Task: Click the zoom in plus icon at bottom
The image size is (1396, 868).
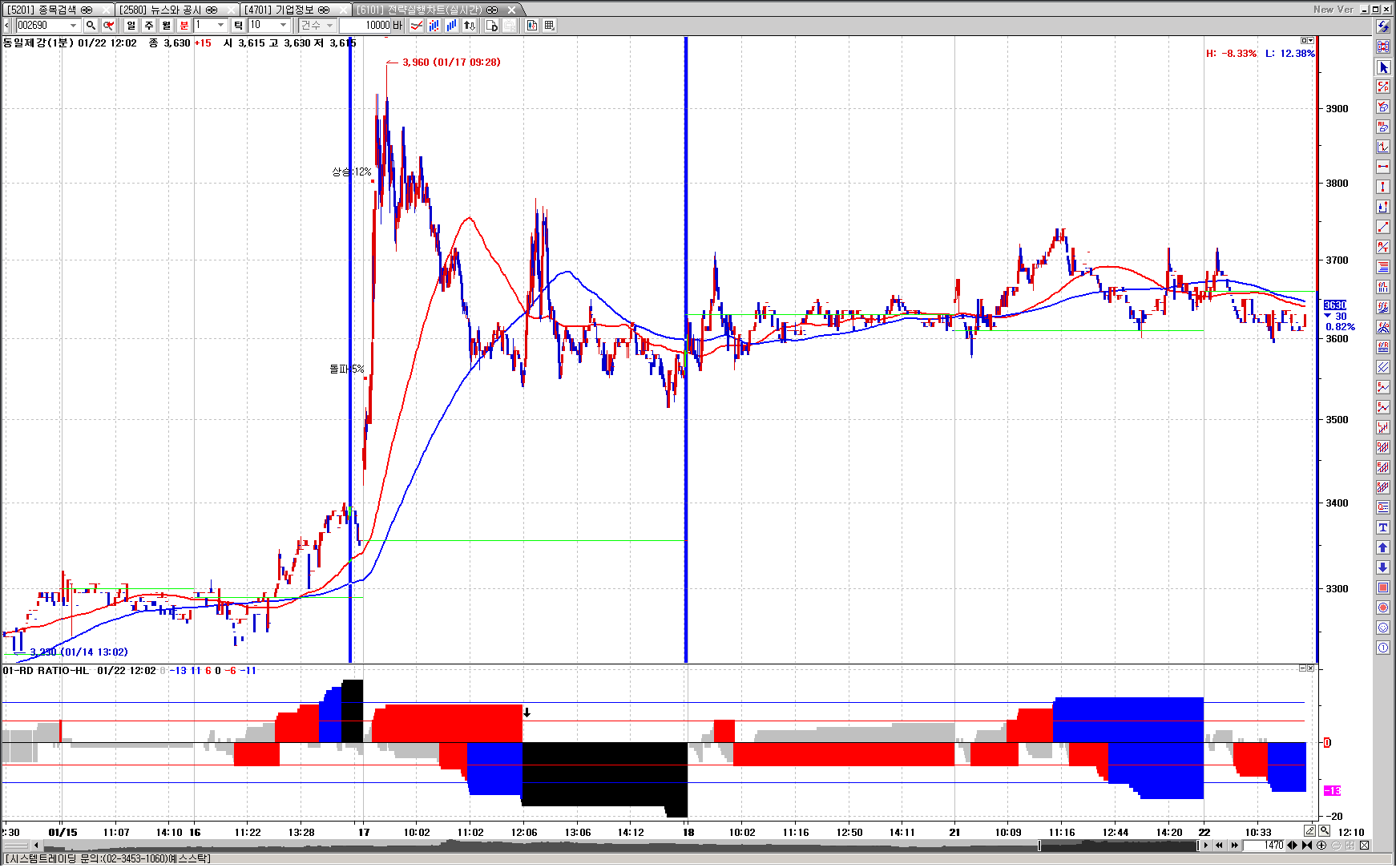Action: (x=1321, y=845)
